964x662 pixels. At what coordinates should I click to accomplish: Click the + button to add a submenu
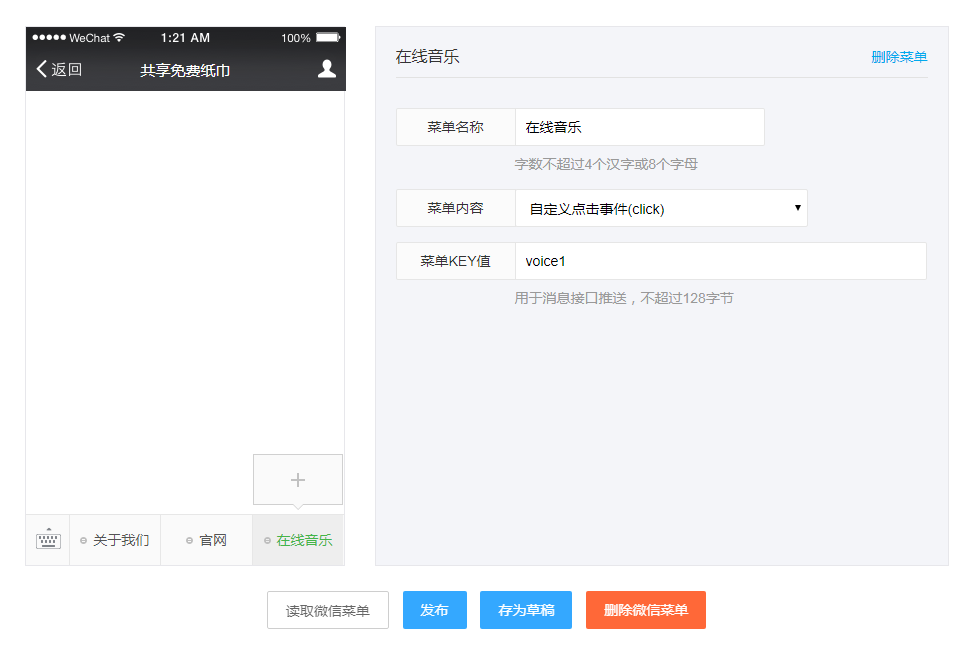tap(297, 479)
